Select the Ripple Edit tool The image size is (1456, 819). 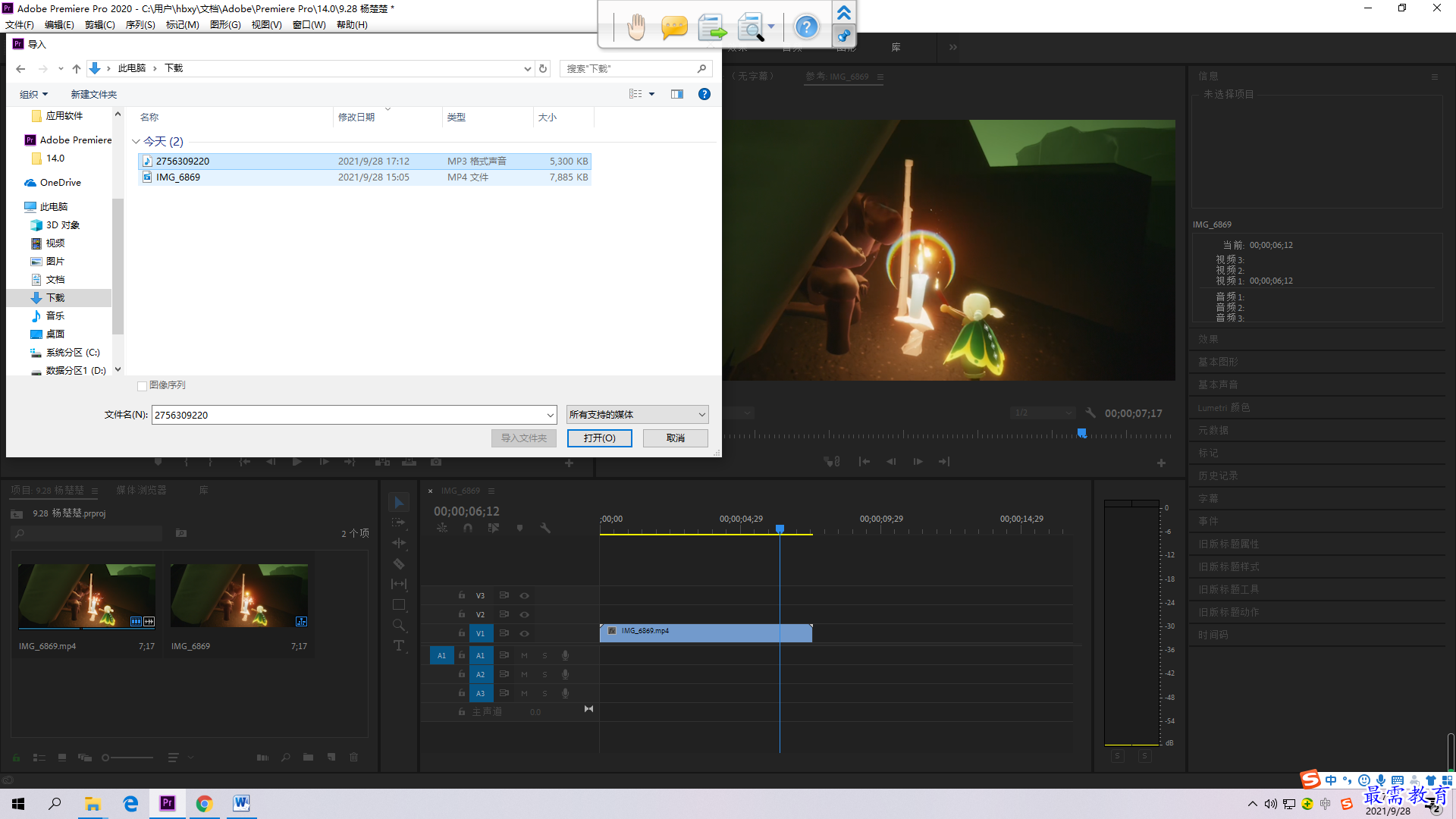pos(399,543)
